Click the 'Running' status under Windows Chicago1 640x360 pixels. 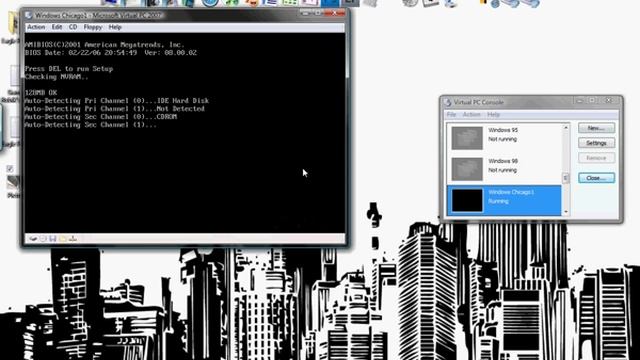tap(498, 201)
